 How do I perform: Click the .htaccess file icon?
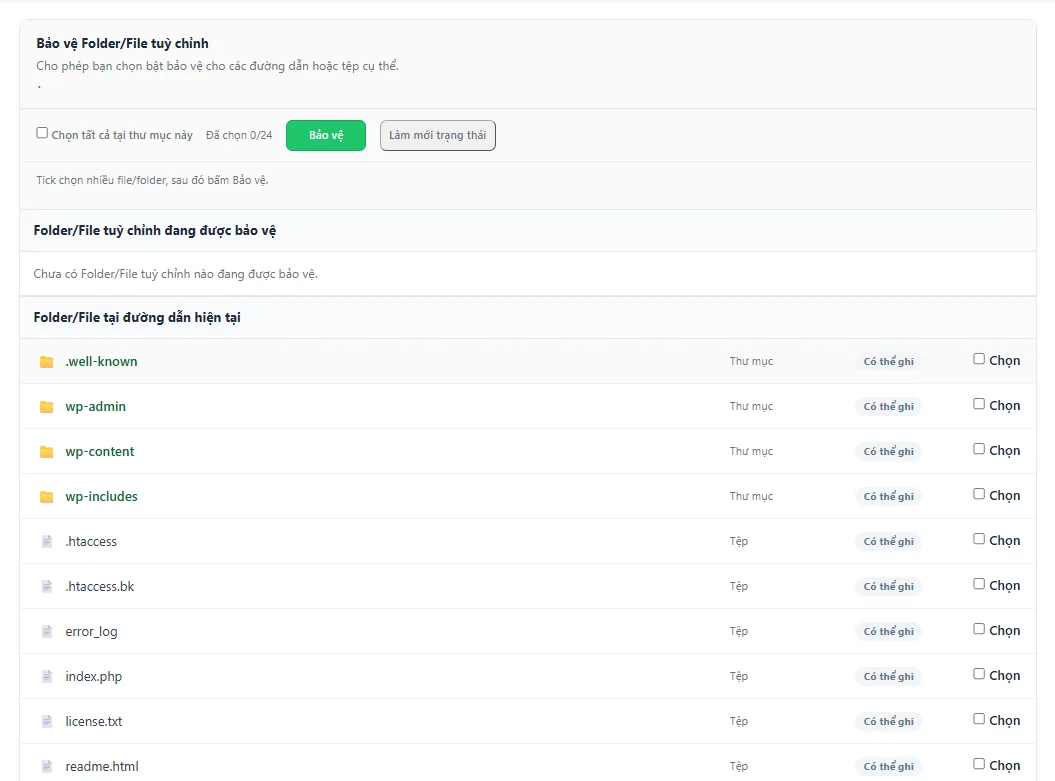coord(46,542)
